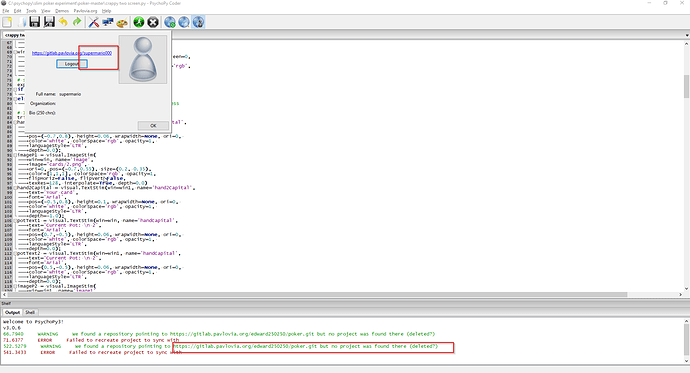Redo edit with green arrow icon
Viewport: 690px width, 373px height.
coord(77,22)
